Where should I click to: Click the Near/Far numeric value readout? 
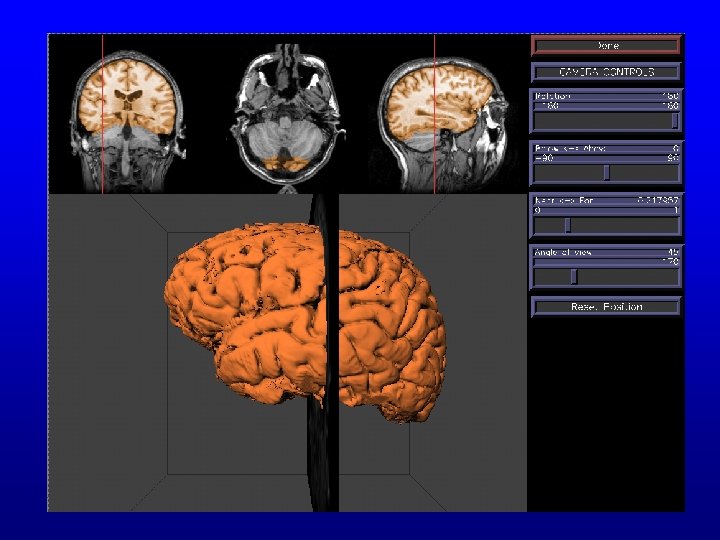[657, 200]
